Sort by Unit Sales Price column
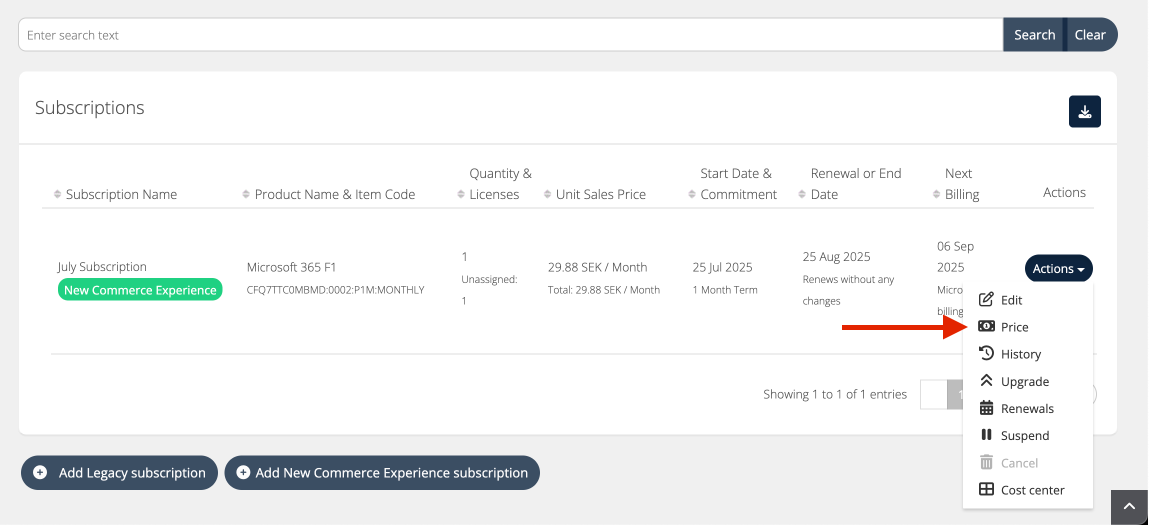Viewport: 1163px width, 529px height. tap(600, 194)
